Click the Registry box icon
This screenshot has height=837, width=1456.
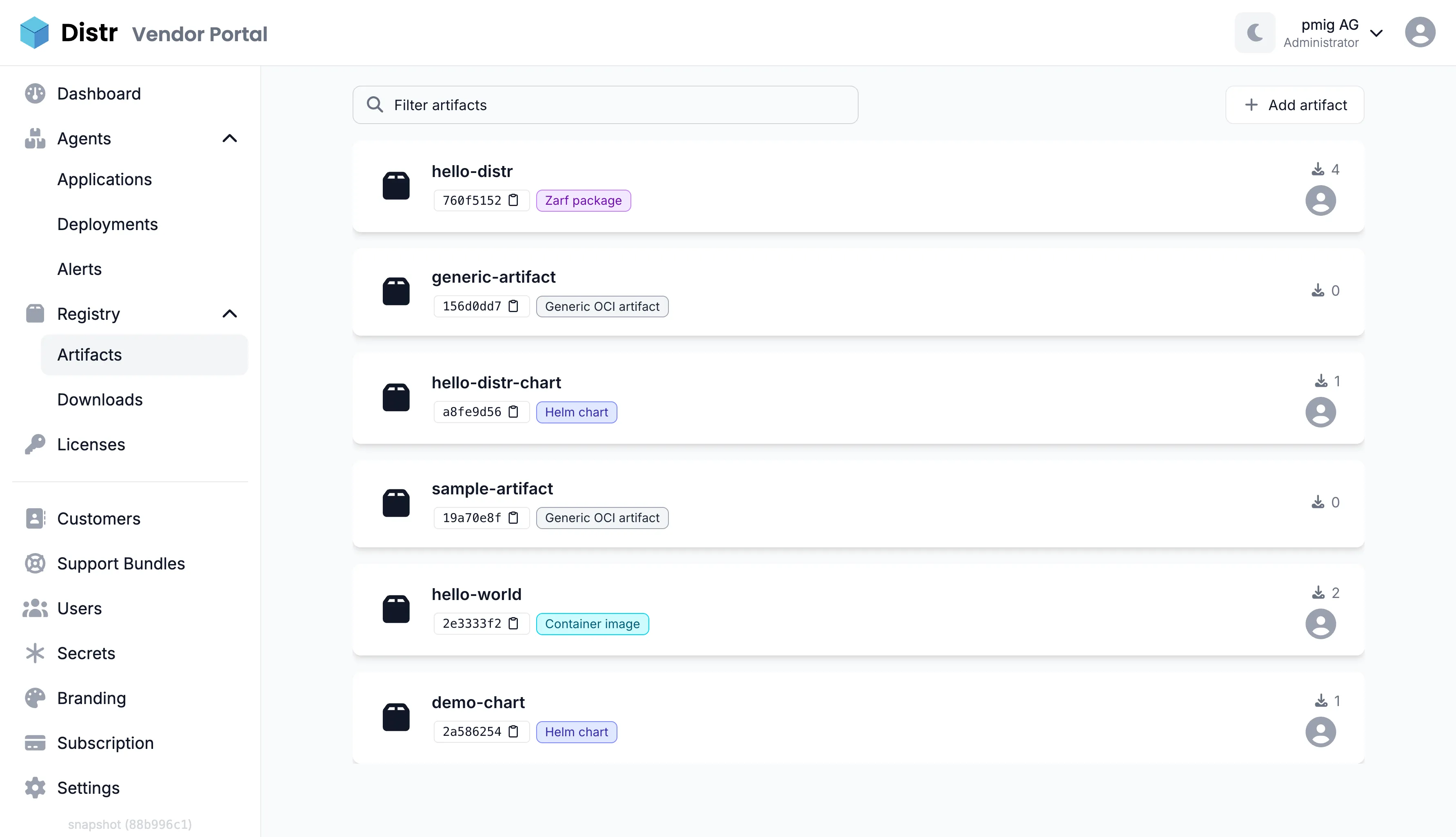[35, 314]
